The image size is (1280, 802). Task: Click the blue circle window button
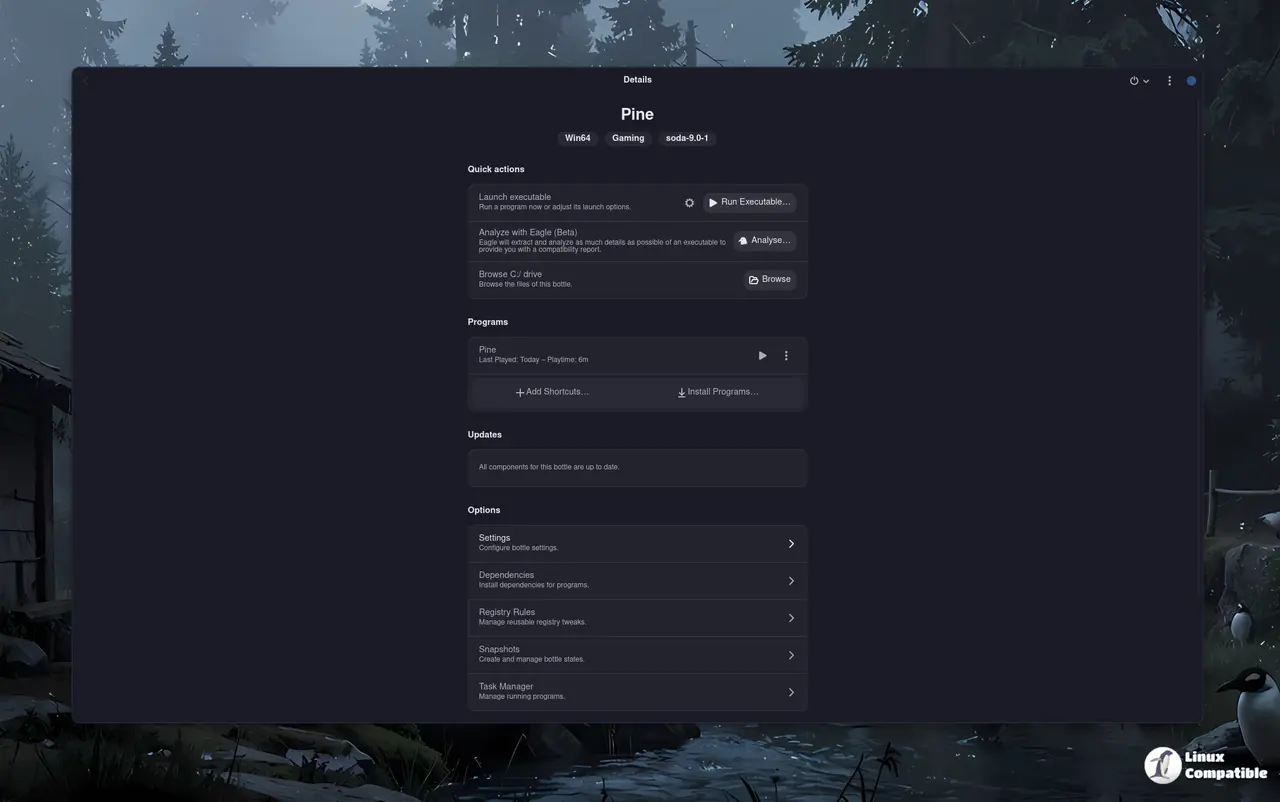tap(1191, 81)
